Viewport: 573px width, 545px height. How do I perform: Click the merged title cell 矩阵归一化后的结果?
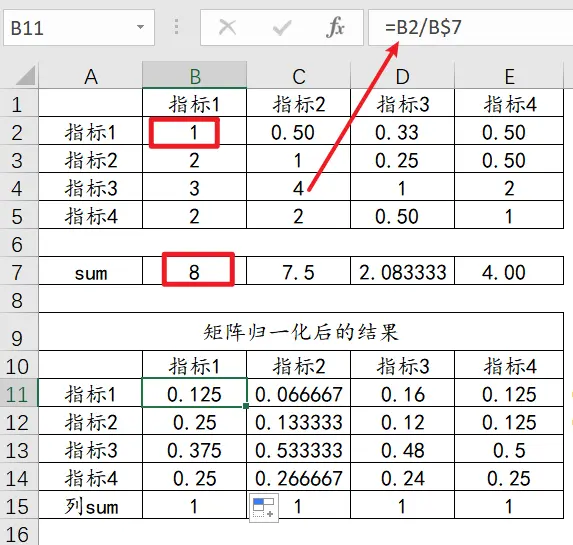[x=301, y=332]
